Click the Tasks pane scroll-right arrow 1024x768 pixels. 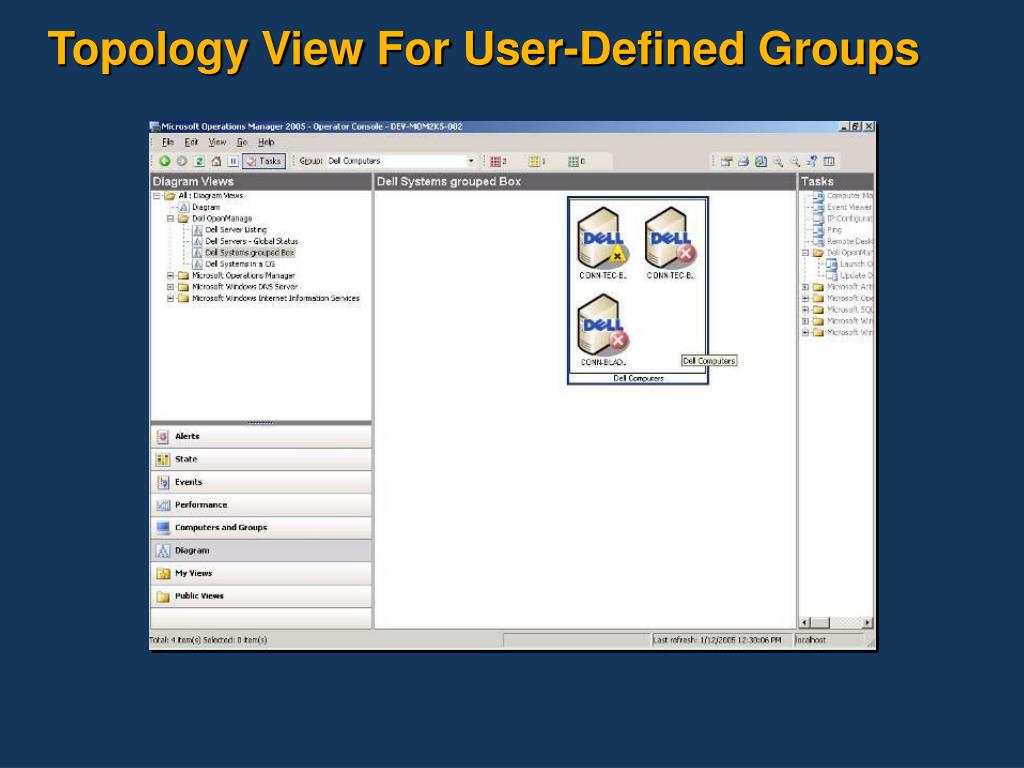pyautogui.click(x=867, y=623)
